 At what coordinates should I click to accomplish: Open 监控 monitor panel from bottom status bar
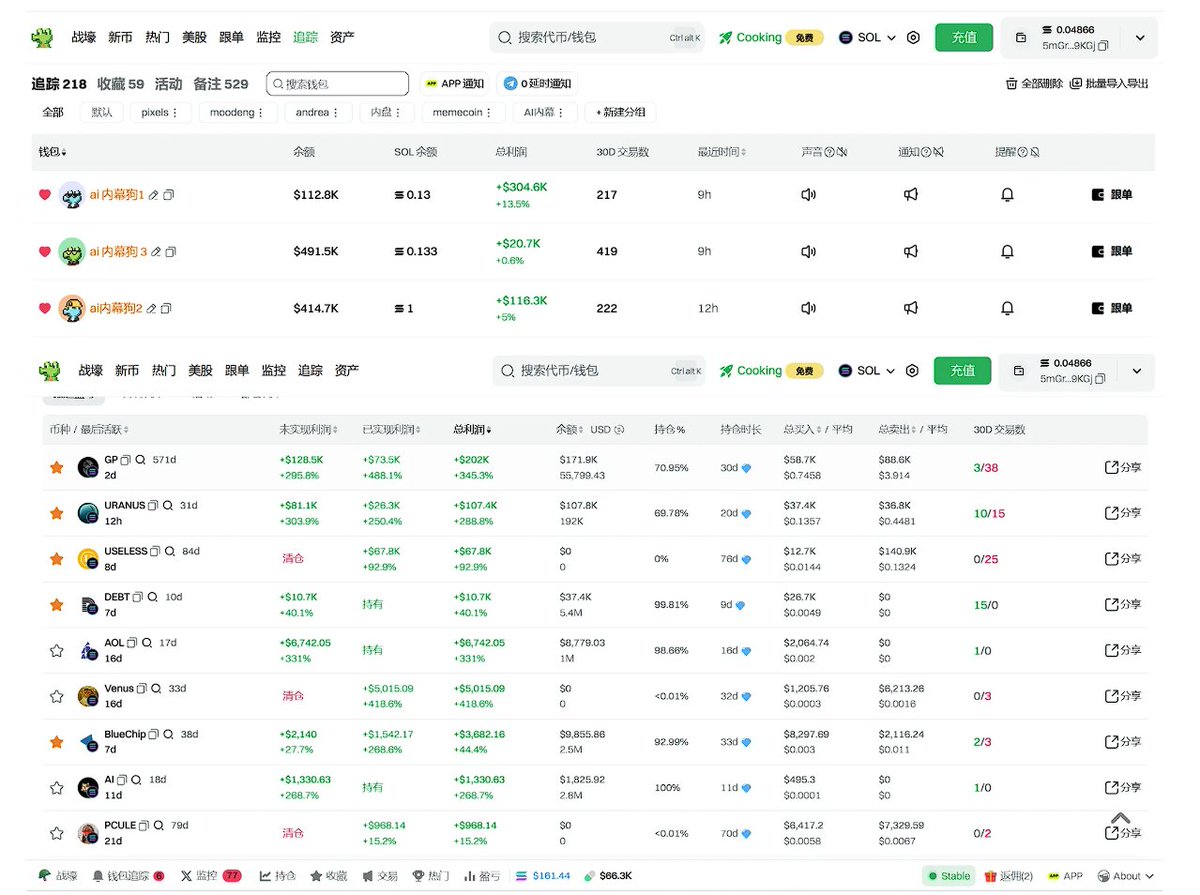coord(208,875)
